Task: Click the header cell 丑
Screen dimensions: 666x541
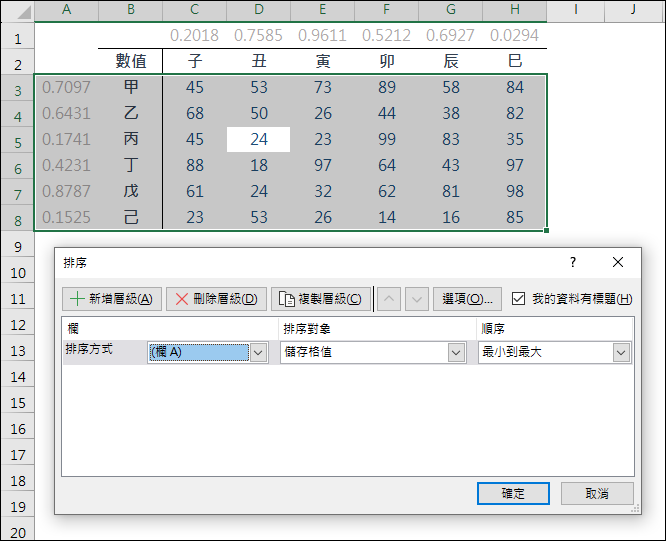Action: coord(259,62)
